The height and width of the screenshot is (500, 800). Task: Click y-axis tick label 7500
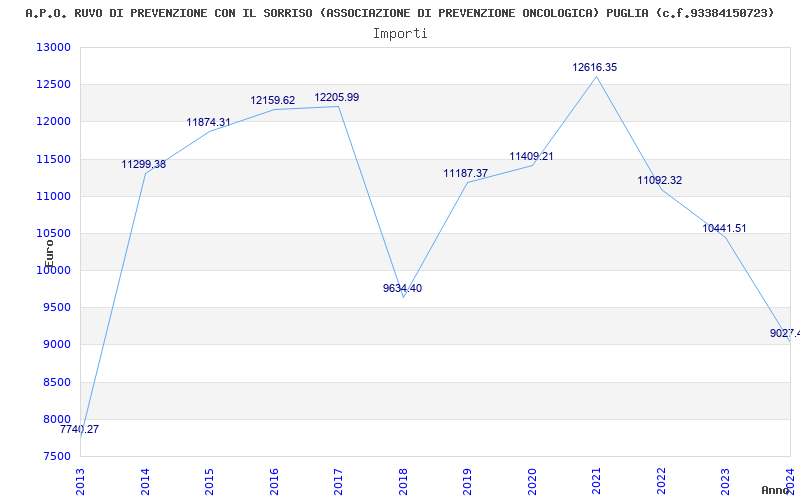56,457
